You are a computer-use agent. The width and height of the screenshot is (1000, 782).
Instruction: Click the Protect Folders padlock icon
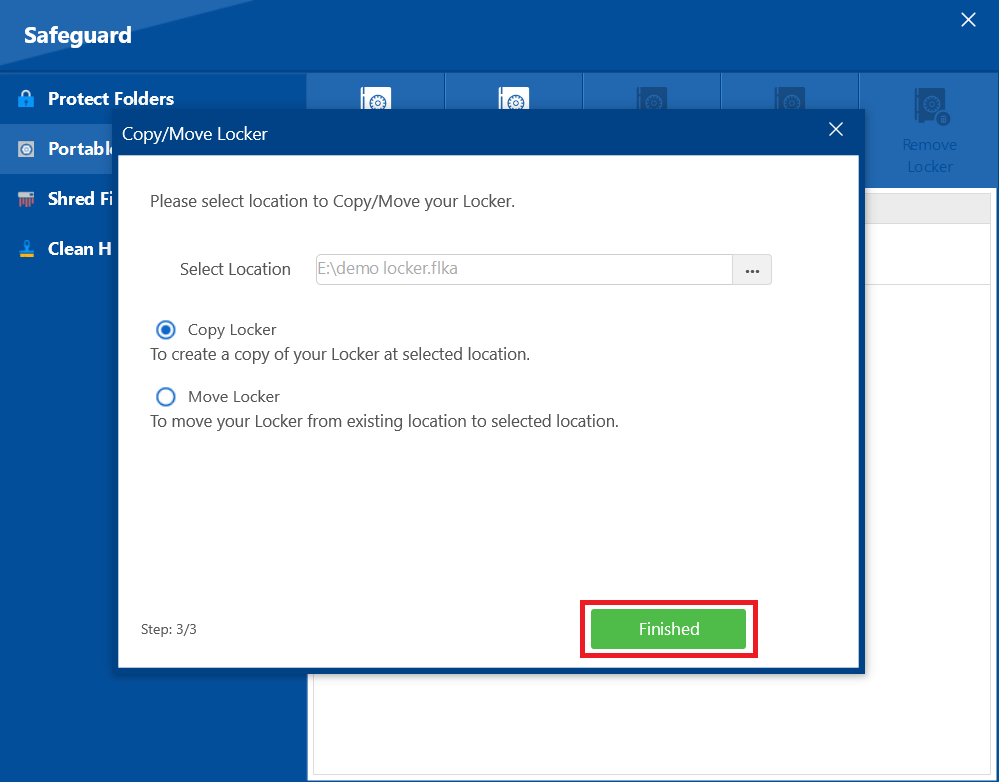tap(26, 98)
